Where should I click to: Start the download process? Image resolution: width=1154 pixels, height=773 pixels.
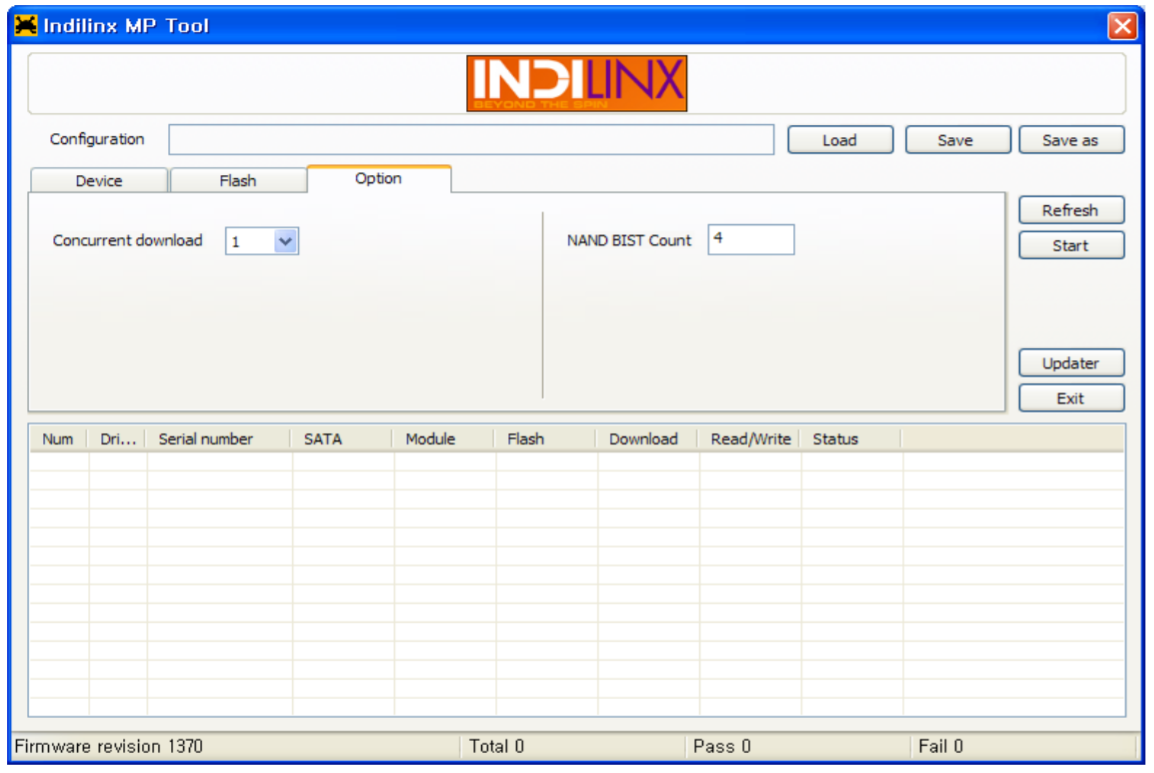click(x=1071, y=245)
